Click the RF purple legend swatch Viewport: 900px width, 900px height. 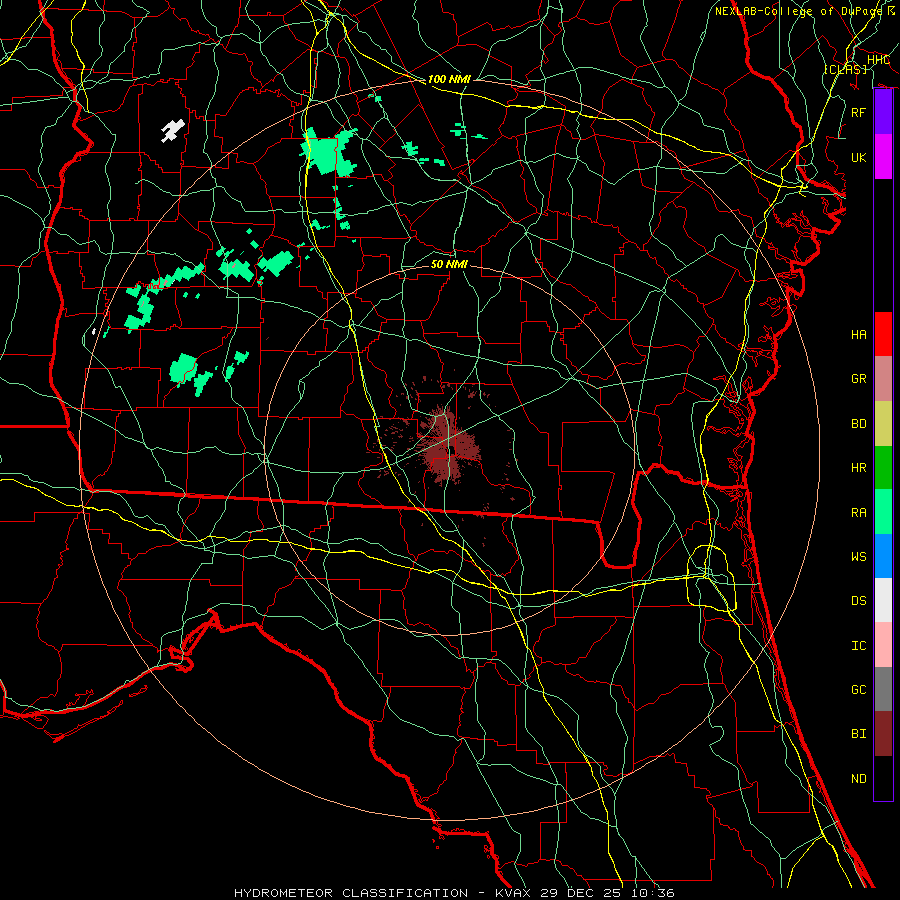883,112
